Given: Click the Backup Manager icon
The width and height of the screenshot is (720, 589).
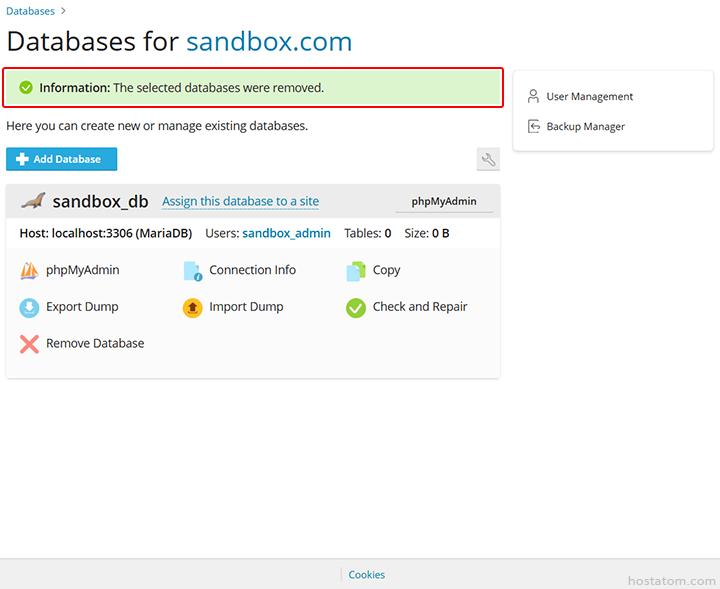Looking at the screenshot, I should pyautogui.click(x=533, y=127).
